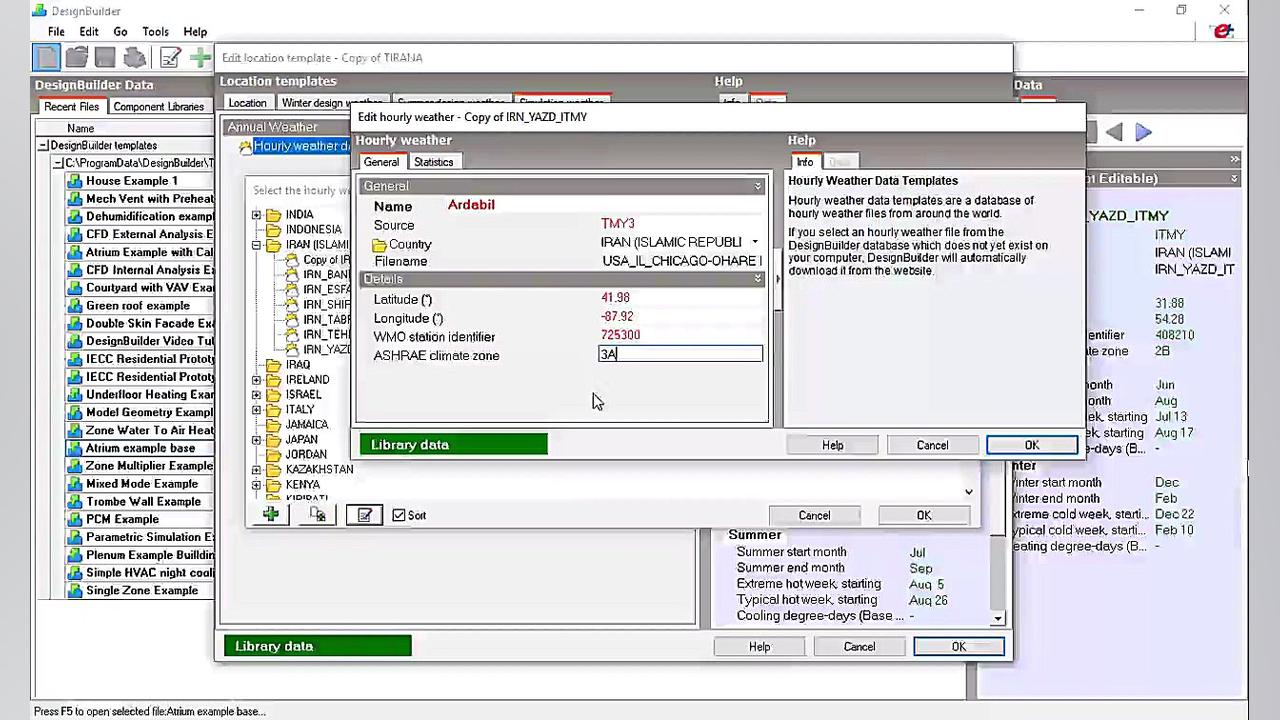Click the green plus add weather button

pyautogui.click(x=270, y=515)
